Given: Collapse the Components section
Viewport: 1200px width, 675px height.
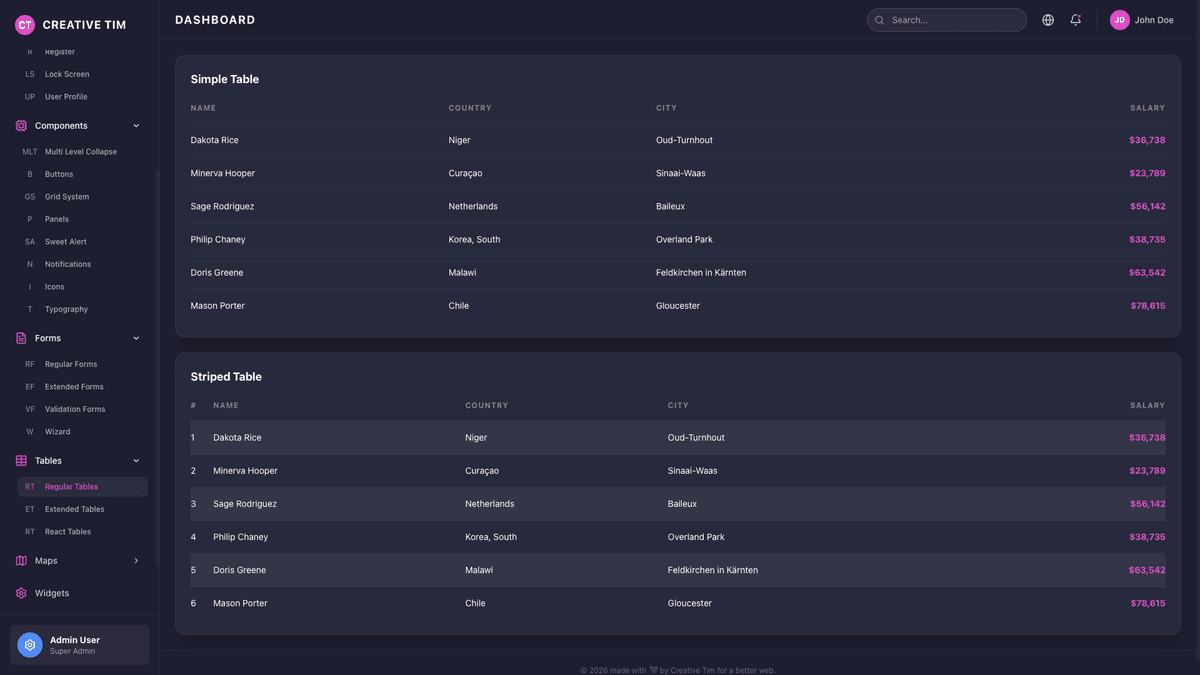Looking at the screenshot, I should click(136, 125).
